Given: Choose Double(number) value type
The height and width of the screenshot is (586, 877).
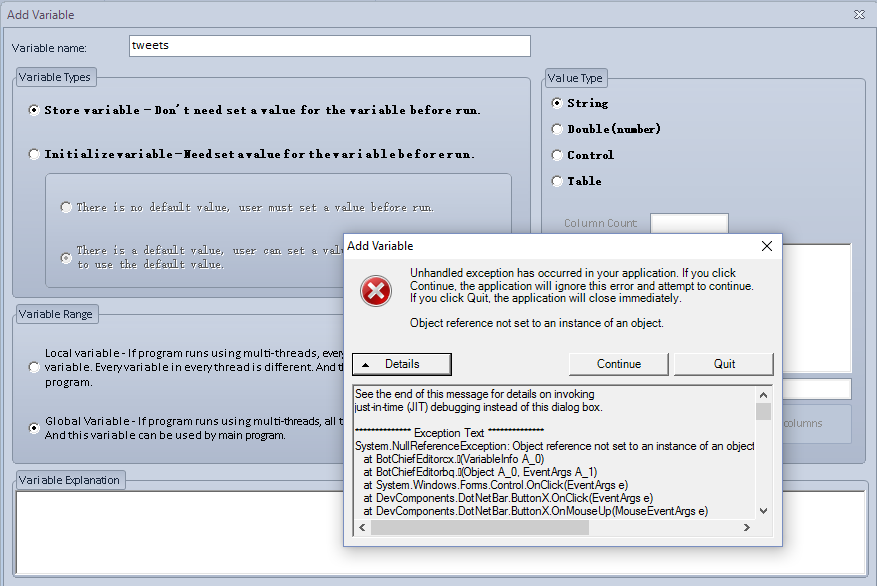Looking at the screenshot, I should (x=557, y=129).
